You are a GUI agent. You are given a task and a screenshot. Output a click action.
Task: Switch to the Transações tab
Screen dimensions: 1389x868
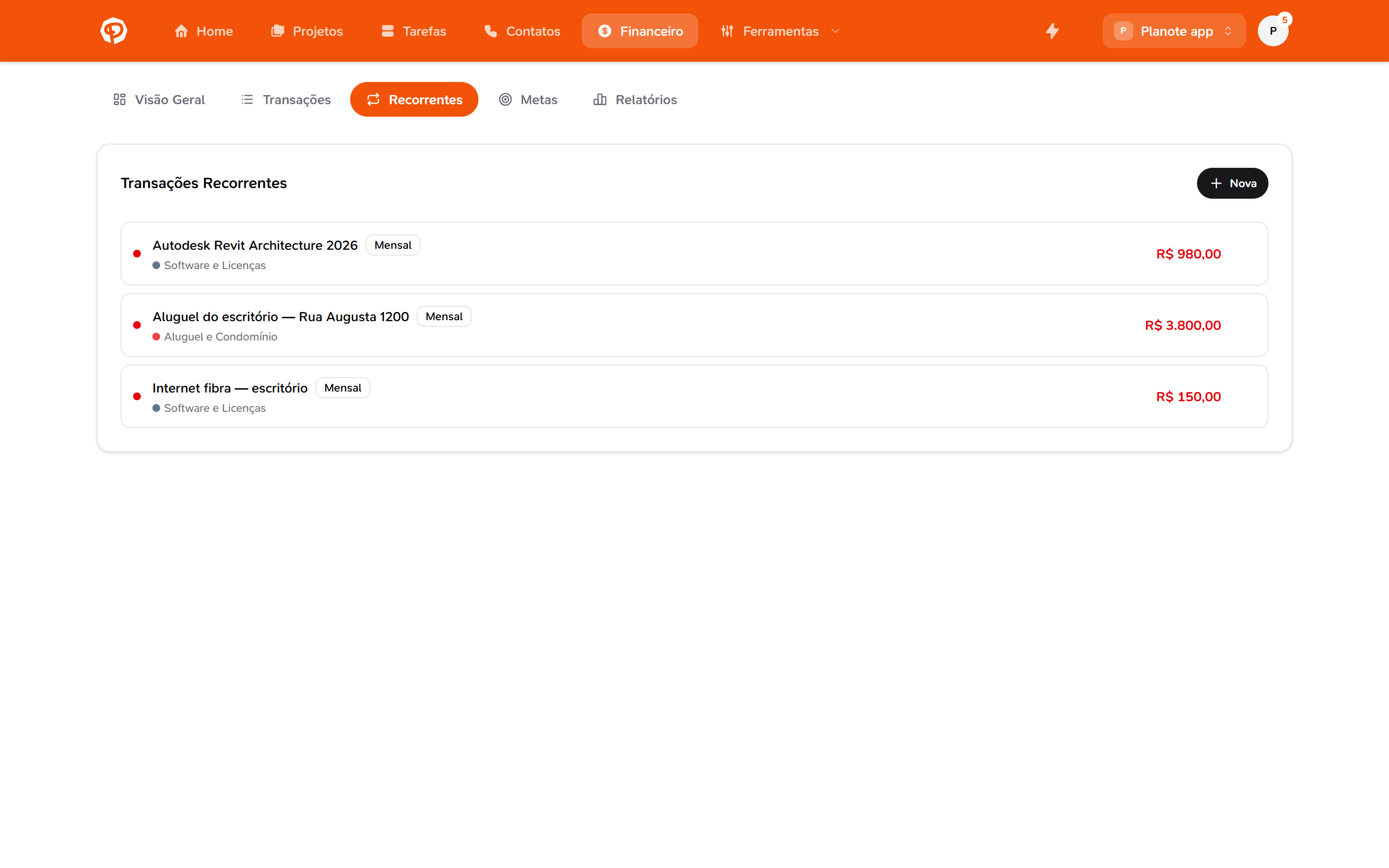click(285, 99)
